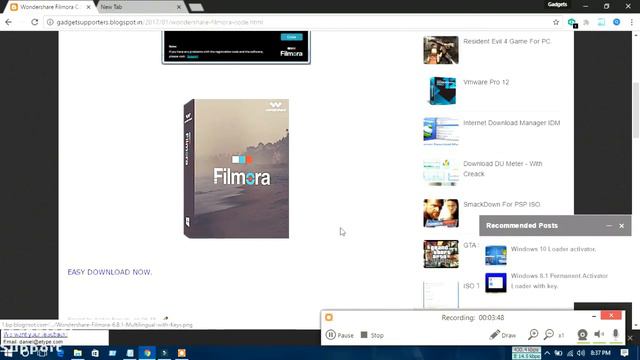
Task: Click the site info icon in the address bar
Action: tap(50, 22)
